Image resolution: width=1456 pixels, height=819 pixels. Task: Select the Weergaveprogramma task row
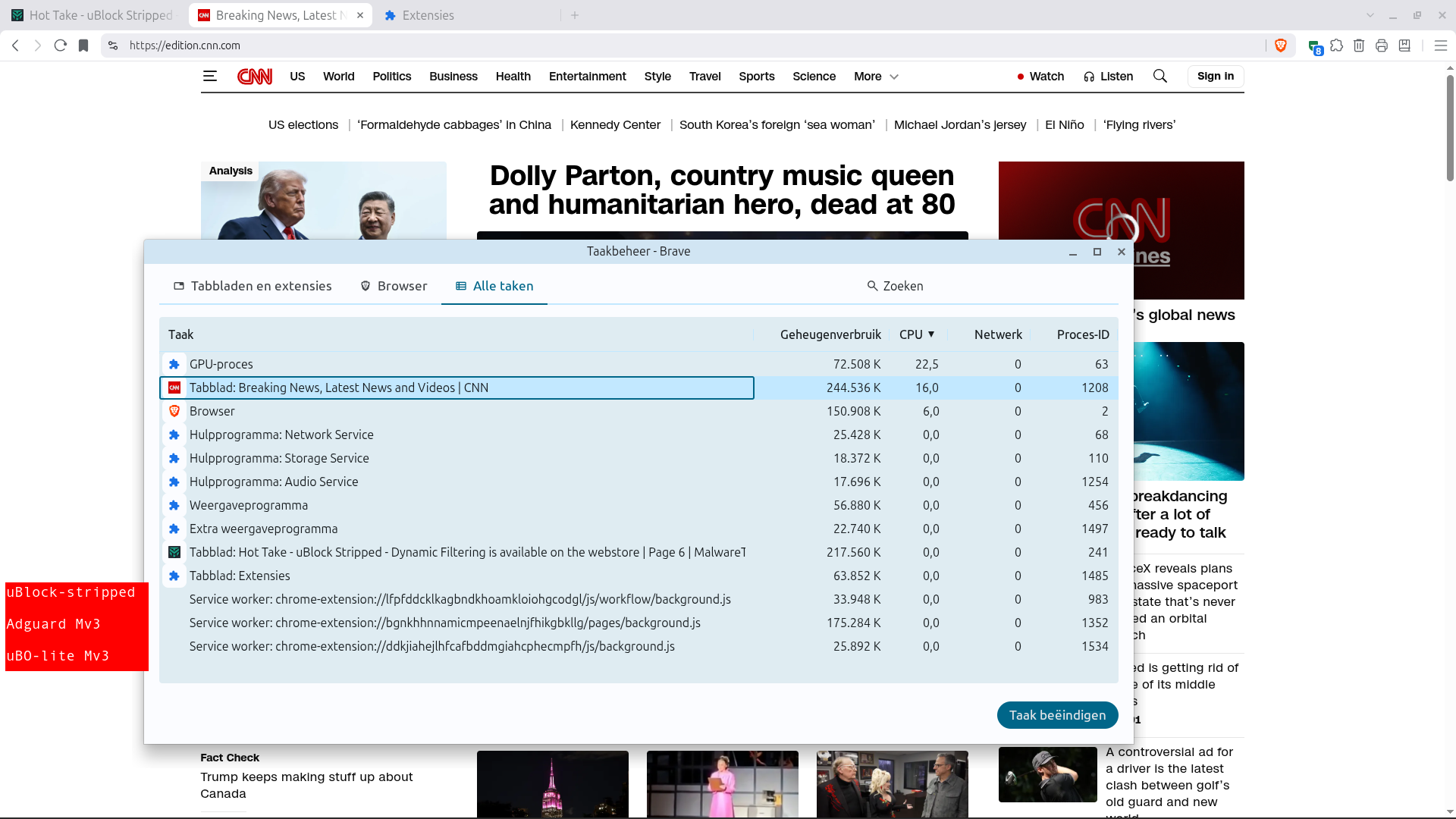point(639,505)
